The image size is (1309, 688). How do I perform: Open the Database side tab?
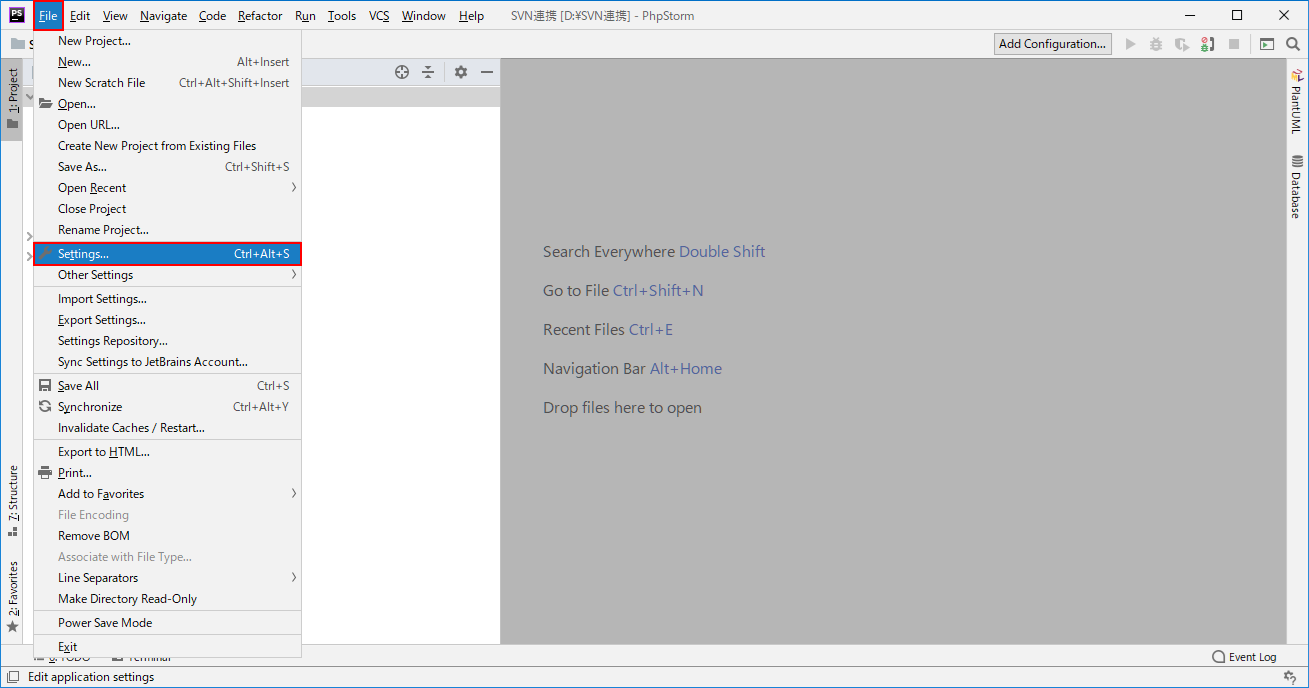click(x=1296, y=187)
